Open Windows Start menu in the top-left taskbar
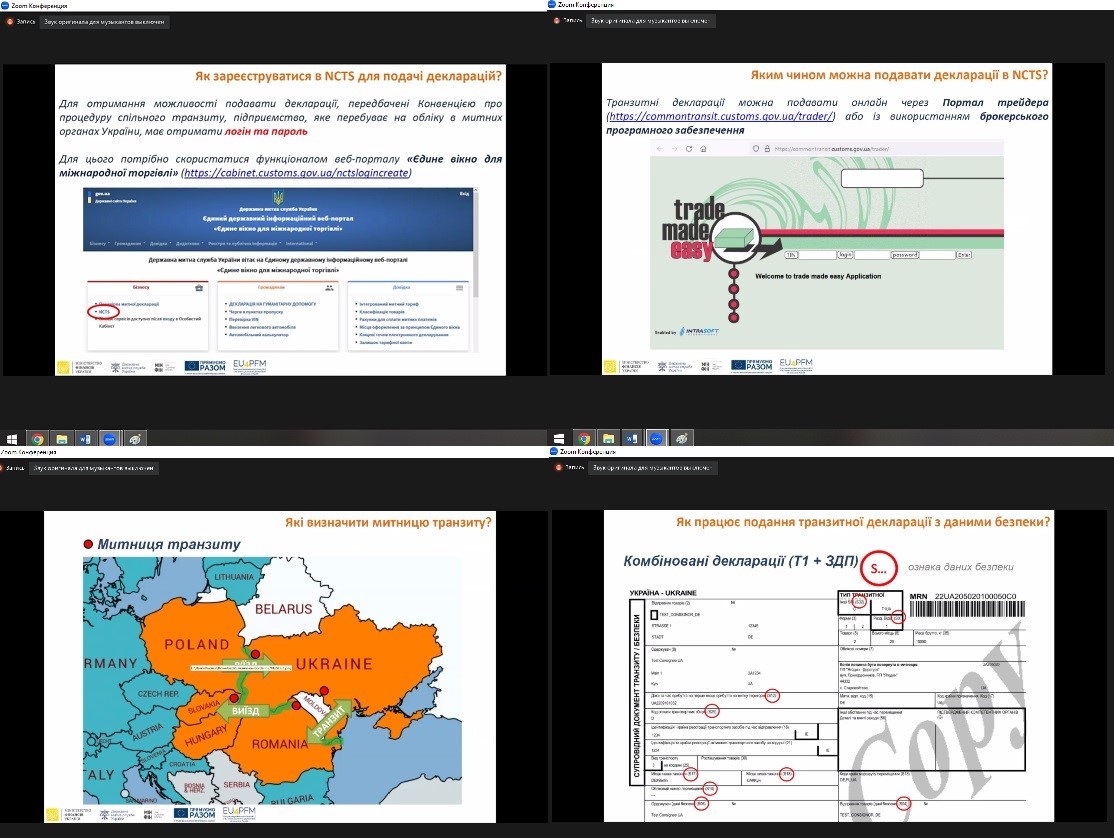 (x=12, y=438)
